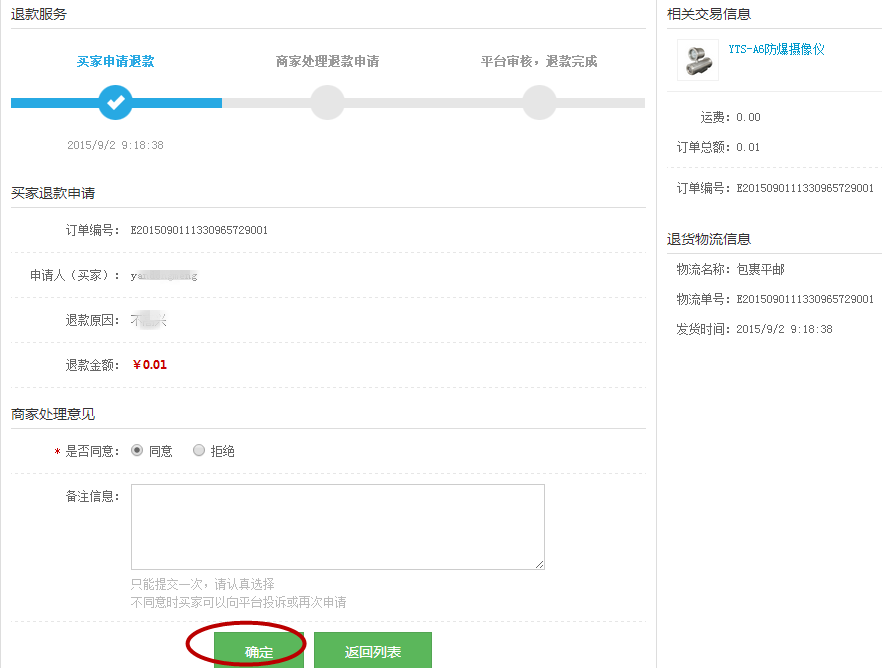This screenshot has height=668, width=882.
Task: Click the 物流单号 tracking number value
Action: [805, 299]
